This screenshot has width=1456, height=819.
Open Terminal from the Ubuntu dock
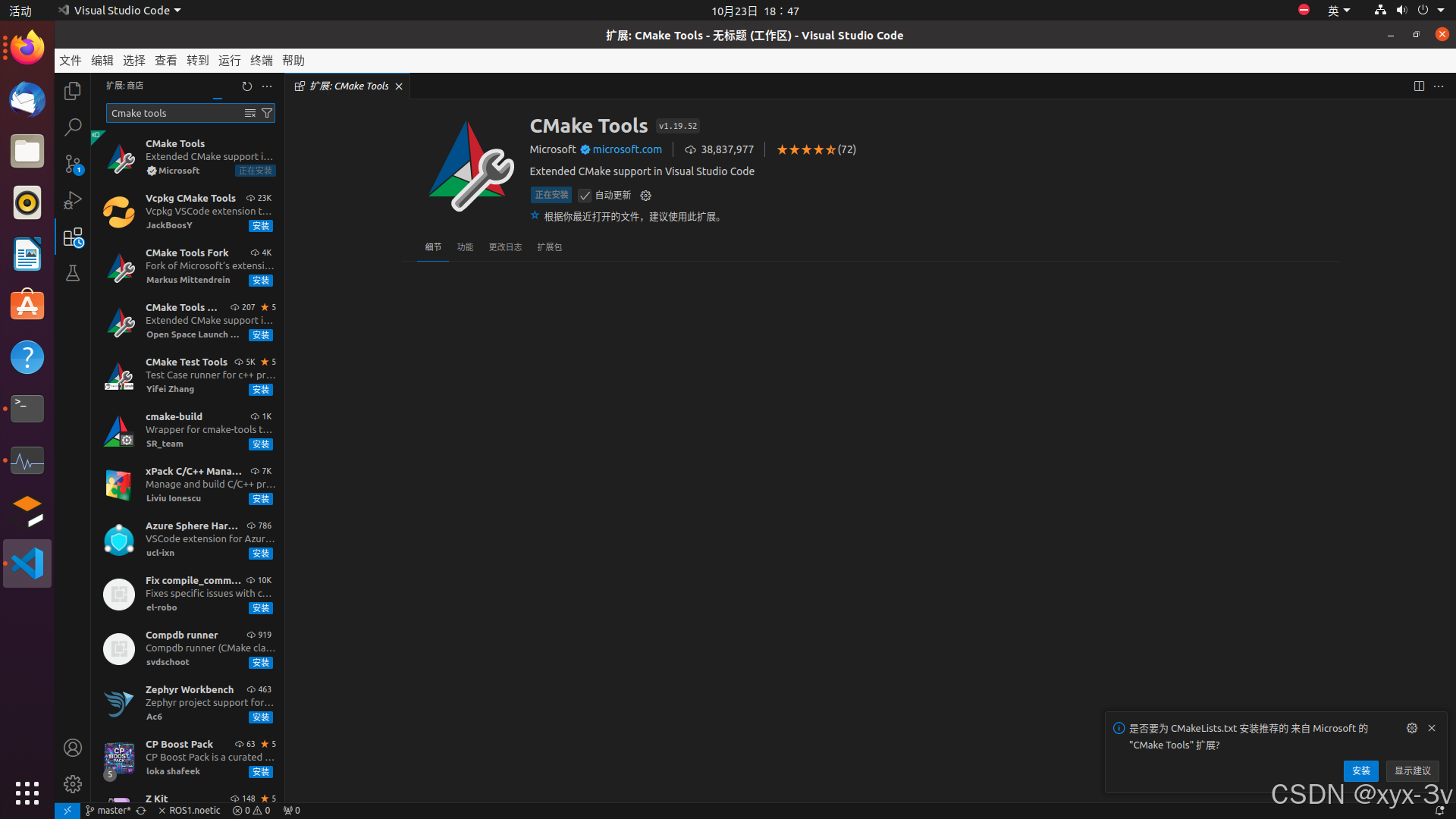(27, 409)
